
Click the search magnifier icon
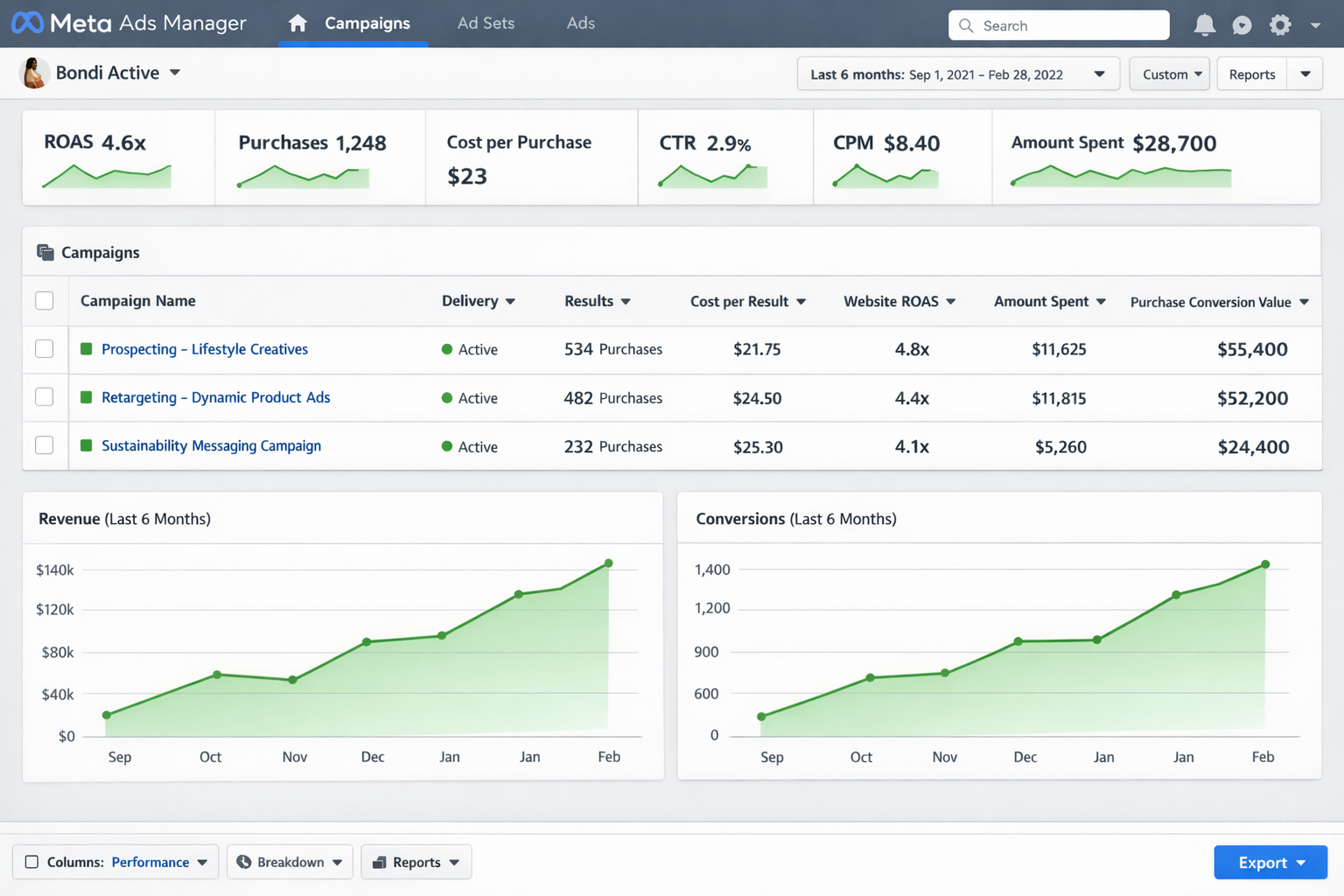point(966,25)
